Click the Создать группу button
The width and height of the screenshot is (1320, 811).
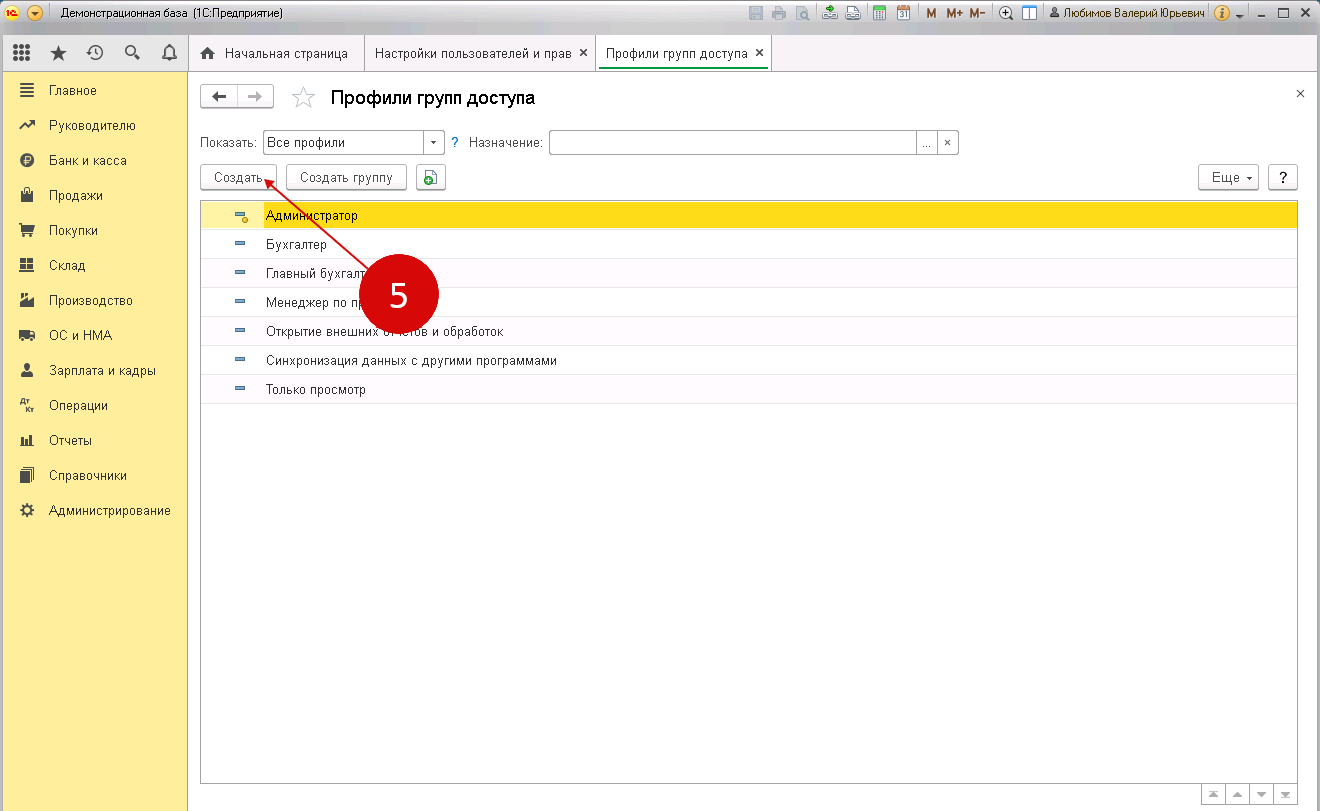(x=346, y=177)
